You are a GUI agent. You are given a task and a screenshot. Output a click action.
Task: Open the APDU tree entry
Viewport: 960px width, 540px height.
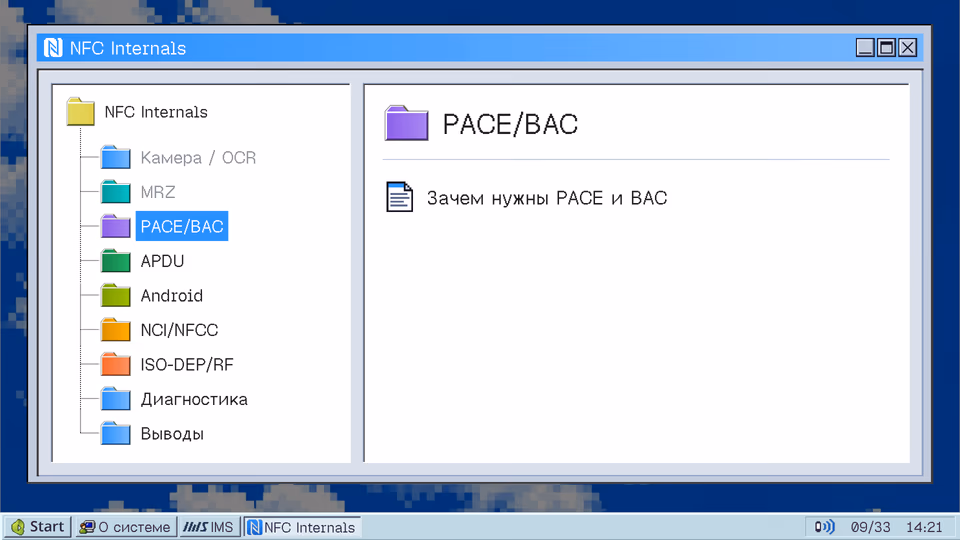click(x=162, y=261)
